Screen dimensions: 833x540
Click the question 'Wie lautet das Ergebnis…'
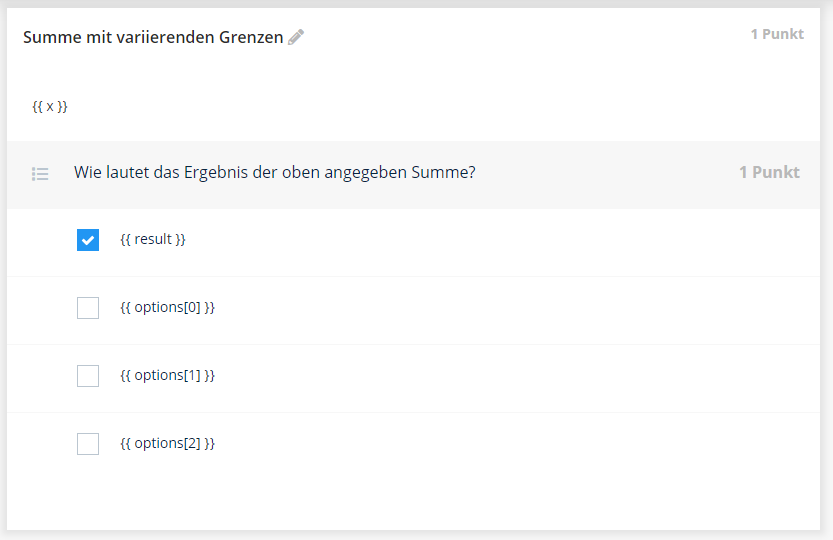coord(275,172)
